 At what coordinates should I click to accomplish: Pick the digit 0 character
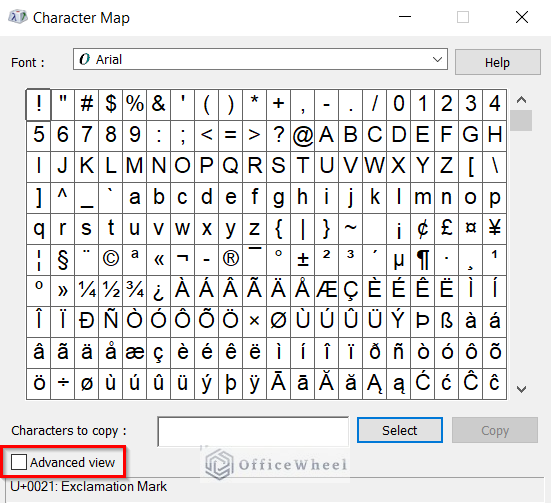click(x=398, y=105)
